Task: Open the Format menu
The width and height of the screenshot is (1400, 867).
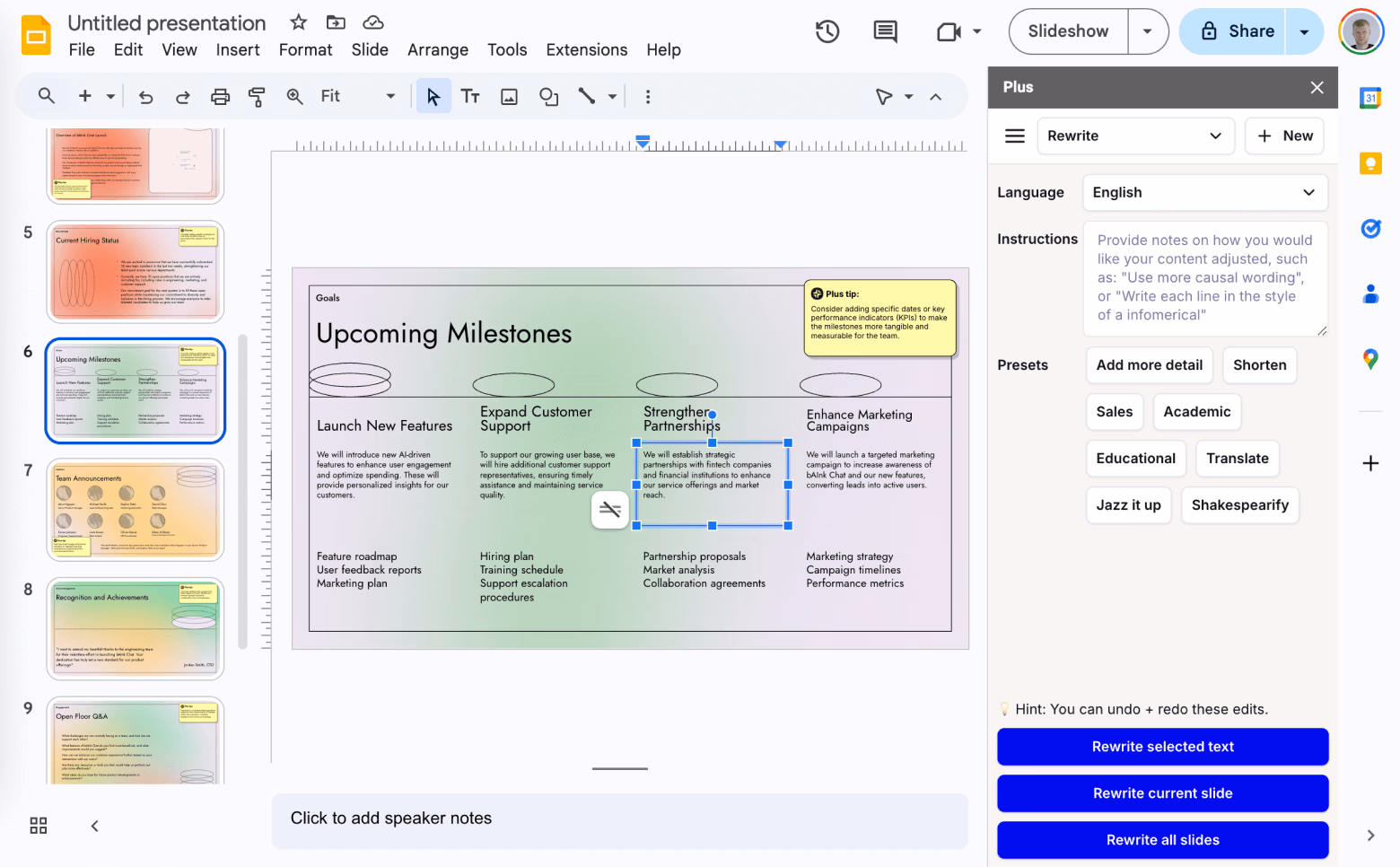Action: [x=305, y=50]
